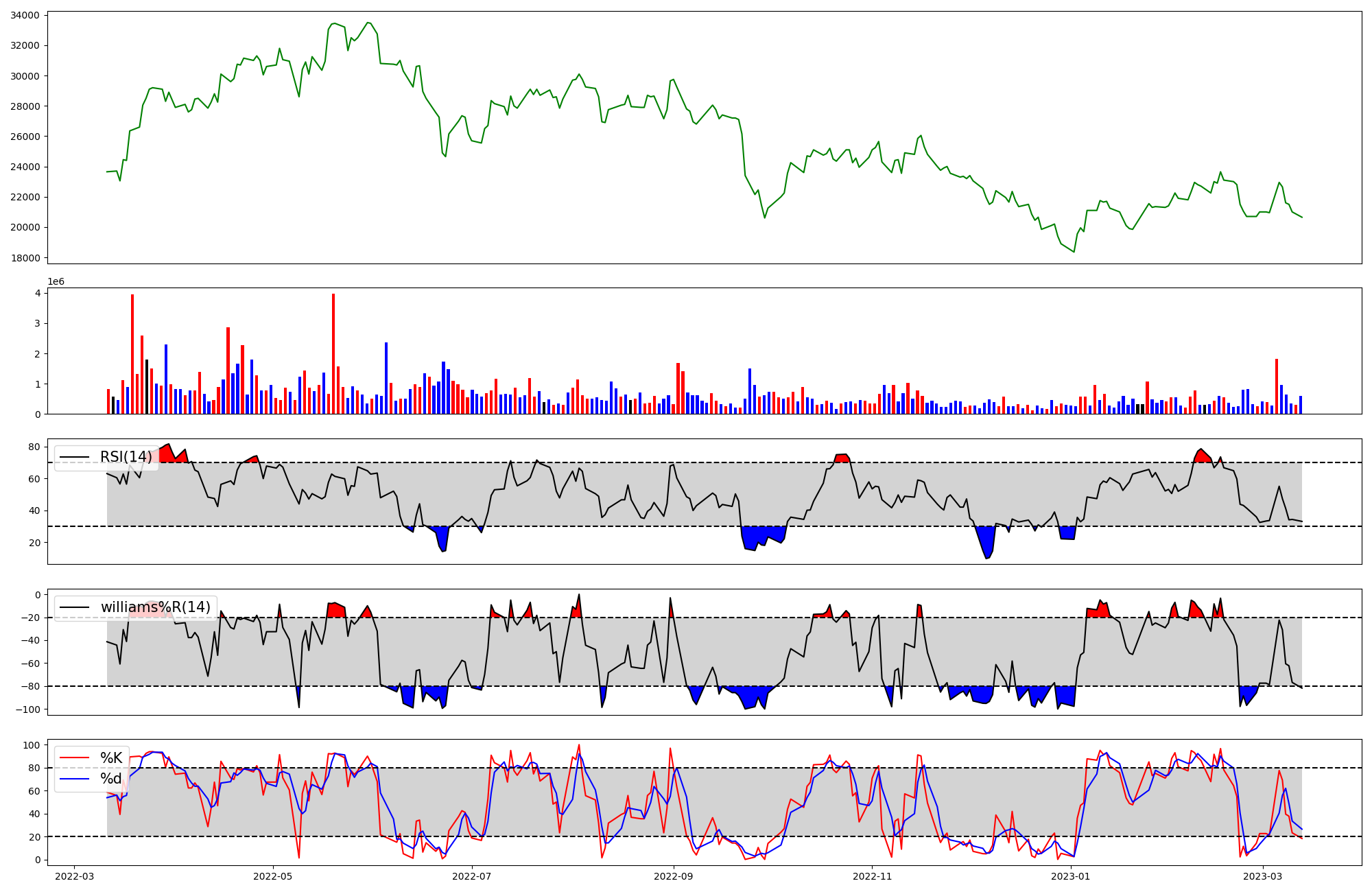Click the williams%R(14) legend label
This screenshot has width=1372, height=892.
point(155,607)
